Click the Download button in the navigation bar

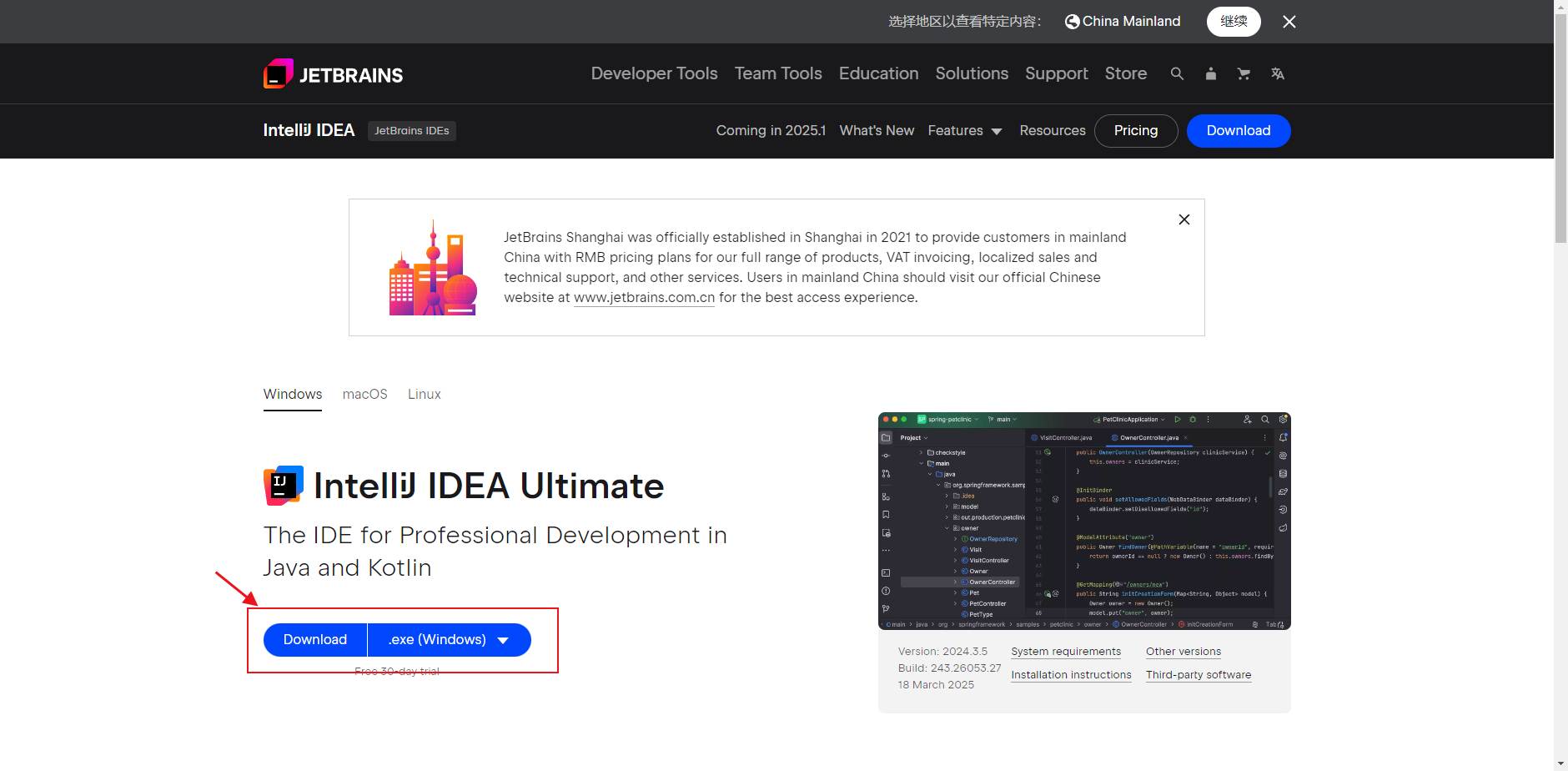1239,131
